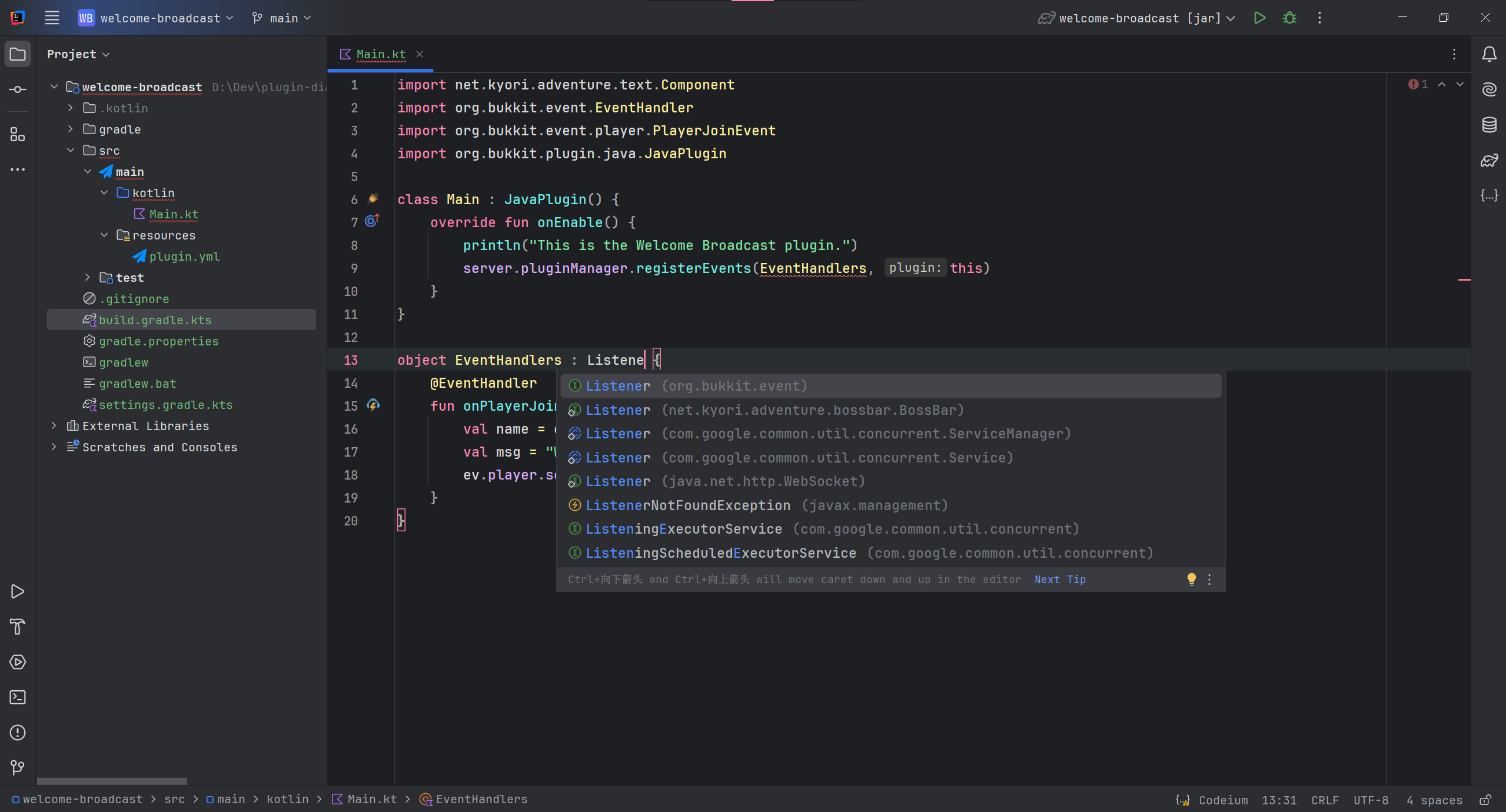Viewport: 1506px width, 812px height.
Task: Run the welcome-broadcast [jar] configuration
Action: [x=1259, y=18]
